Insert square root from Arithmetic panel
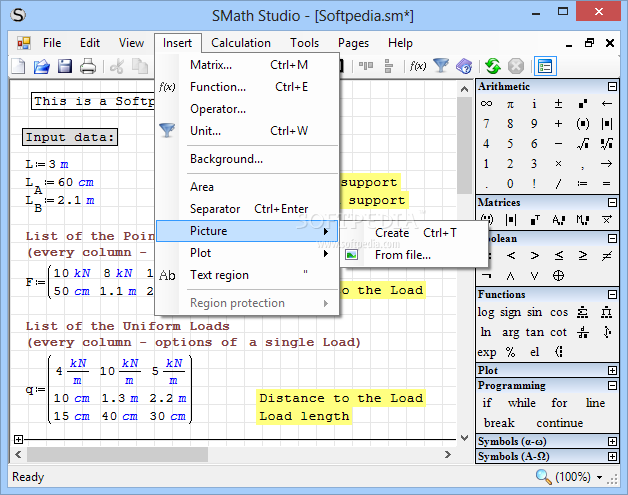This screenshot has width=628, height=495. click(x=583, y=144)
